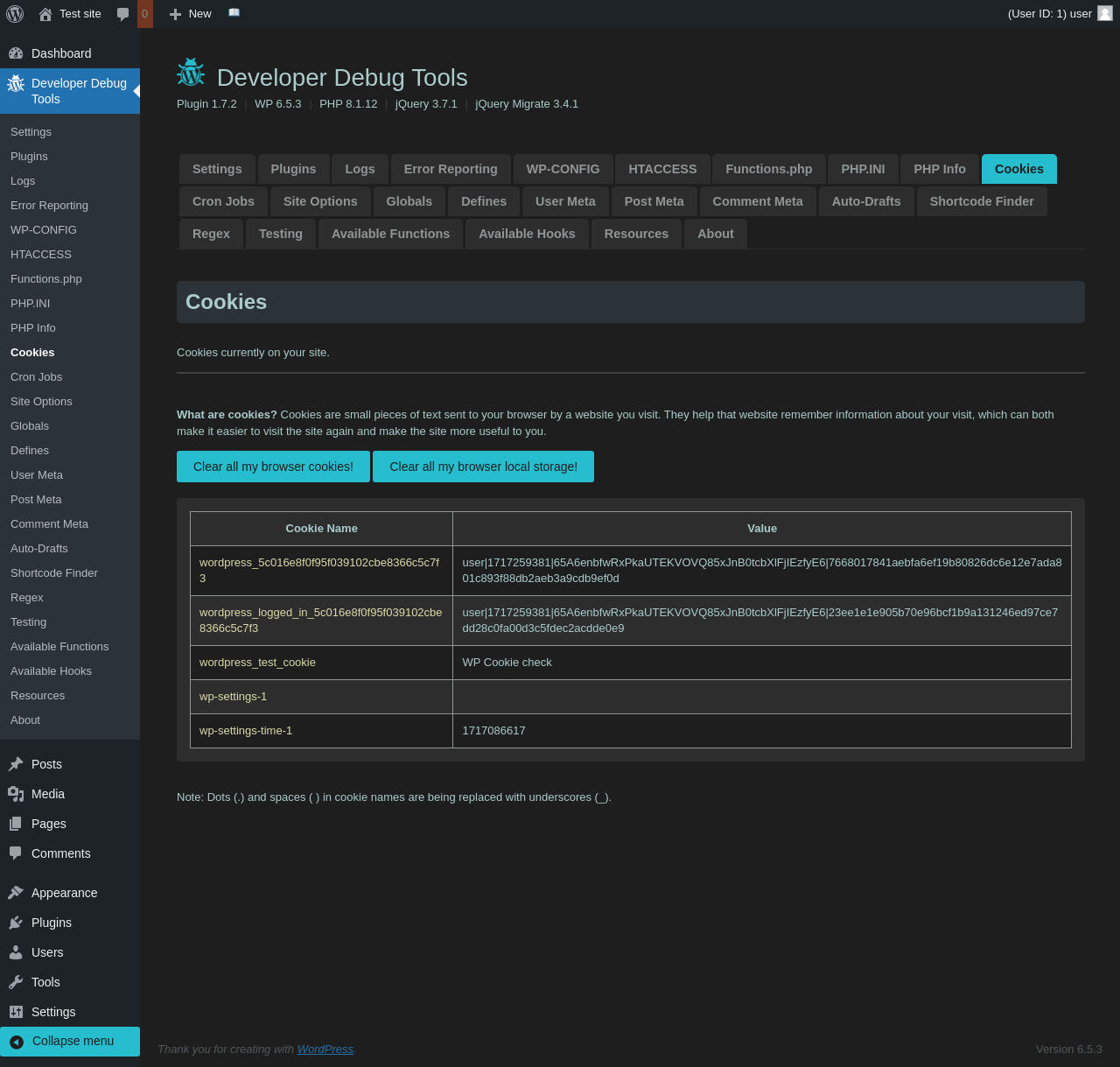Open Tools via the wrench icon
Image resolution: width=1120 pixels, height=1067 pixels.
click(16, 982)
